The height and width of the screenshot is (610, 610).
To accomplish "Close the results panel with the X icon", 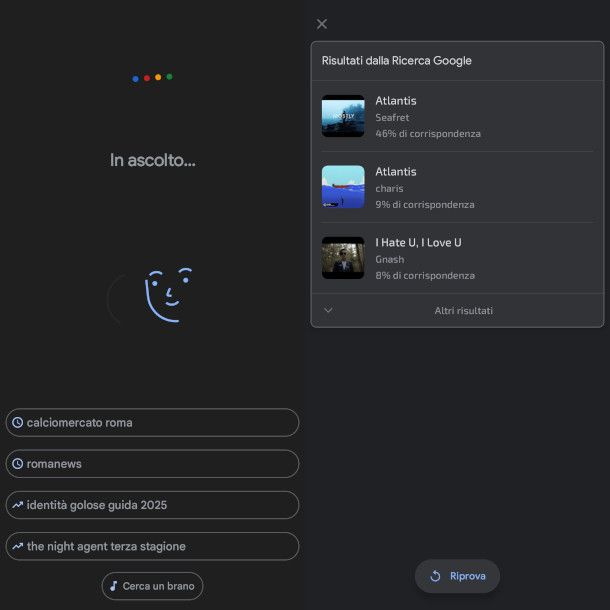I will click(322, 24).
